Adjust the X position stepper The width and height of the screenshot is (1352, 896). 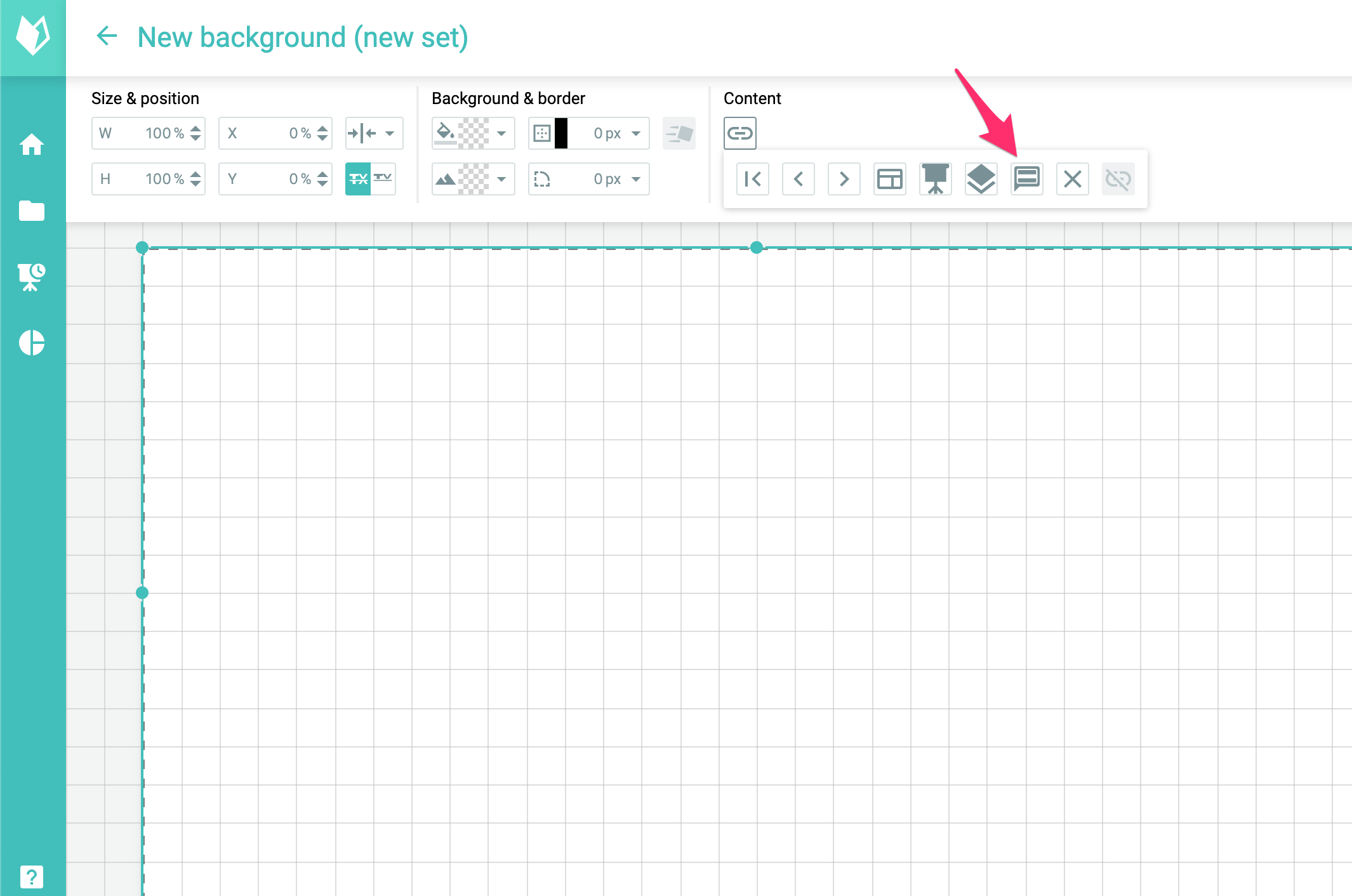[322, 133]
